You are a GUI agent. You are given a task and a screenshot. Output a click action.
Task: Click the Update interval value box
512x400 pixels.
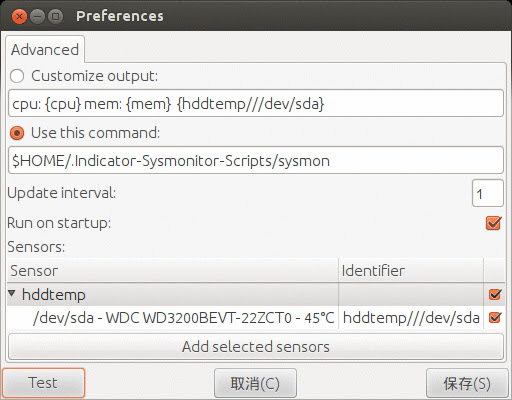point(488,193)
